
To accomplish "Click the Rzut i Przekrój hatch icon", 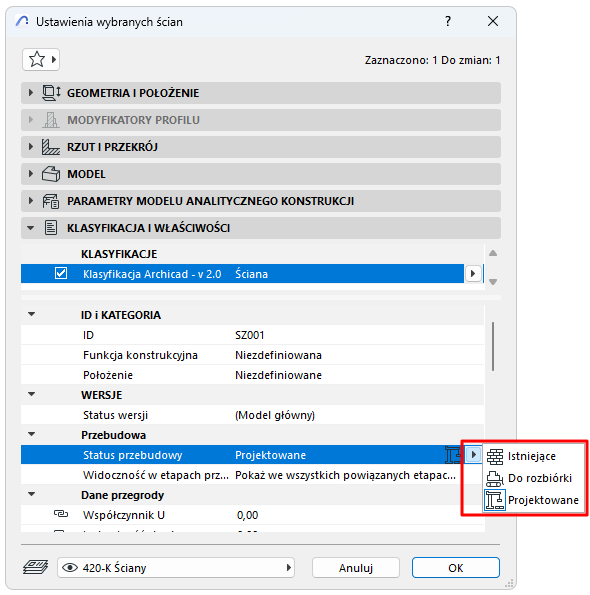I will (x=50, y=147).
